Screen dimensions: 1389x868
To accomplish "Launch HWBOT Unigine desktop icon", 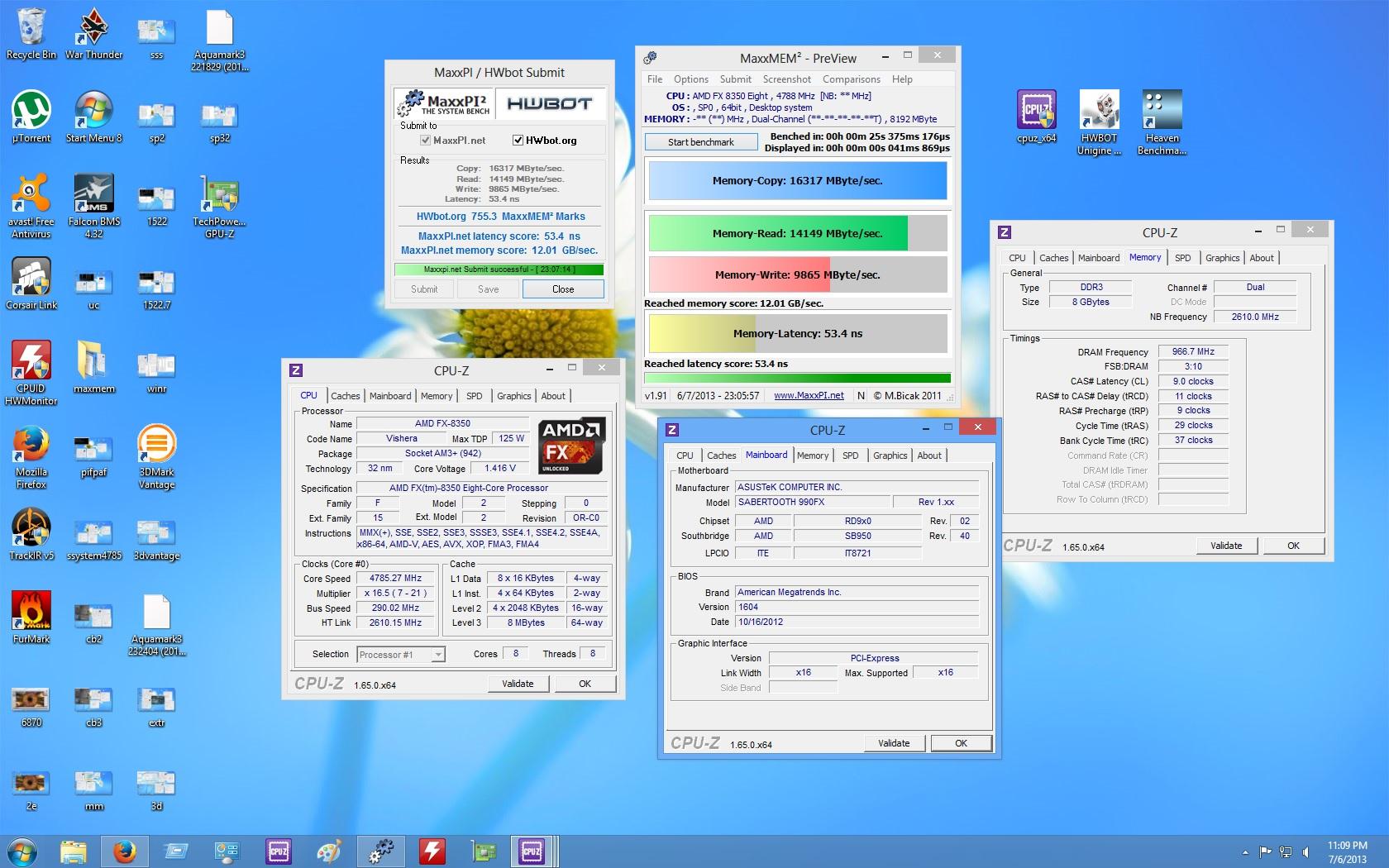I will [1099, 122].
